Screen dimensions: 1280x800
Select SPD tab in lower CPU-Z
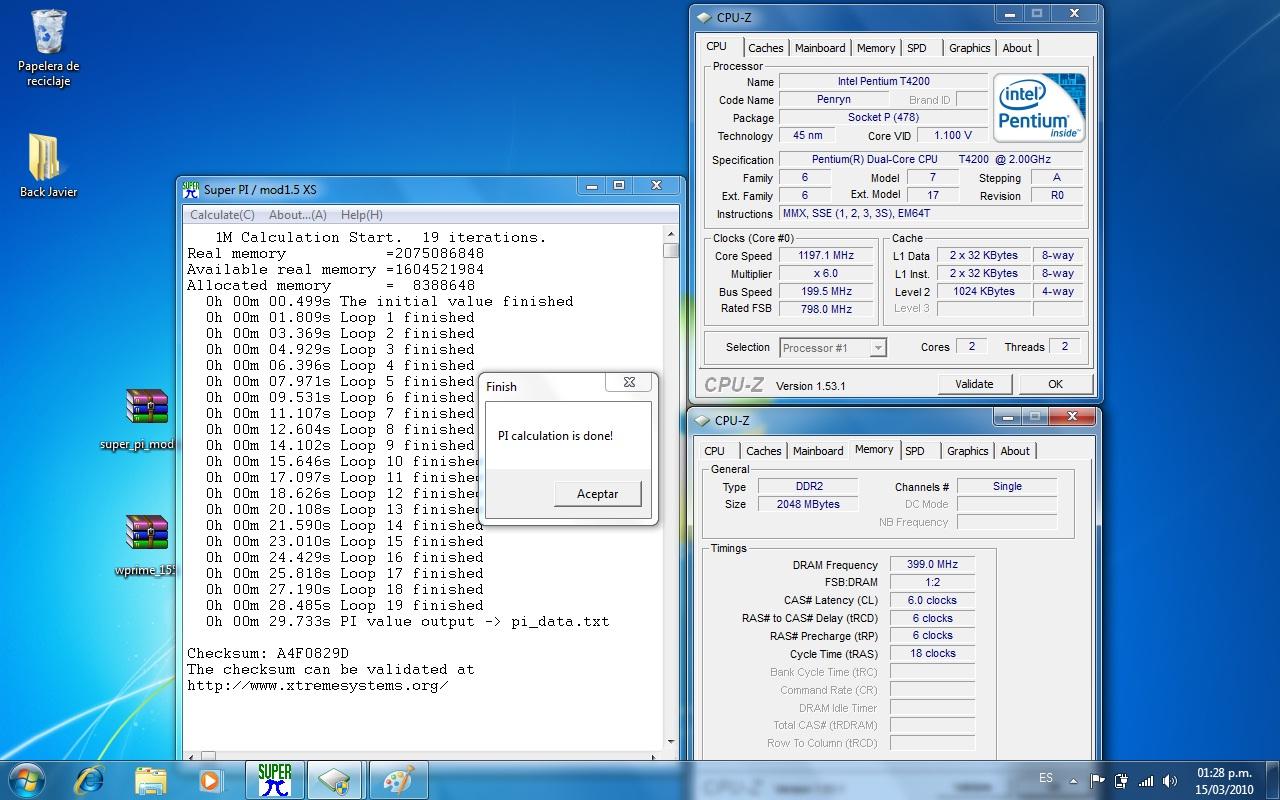tap(915, 451)
